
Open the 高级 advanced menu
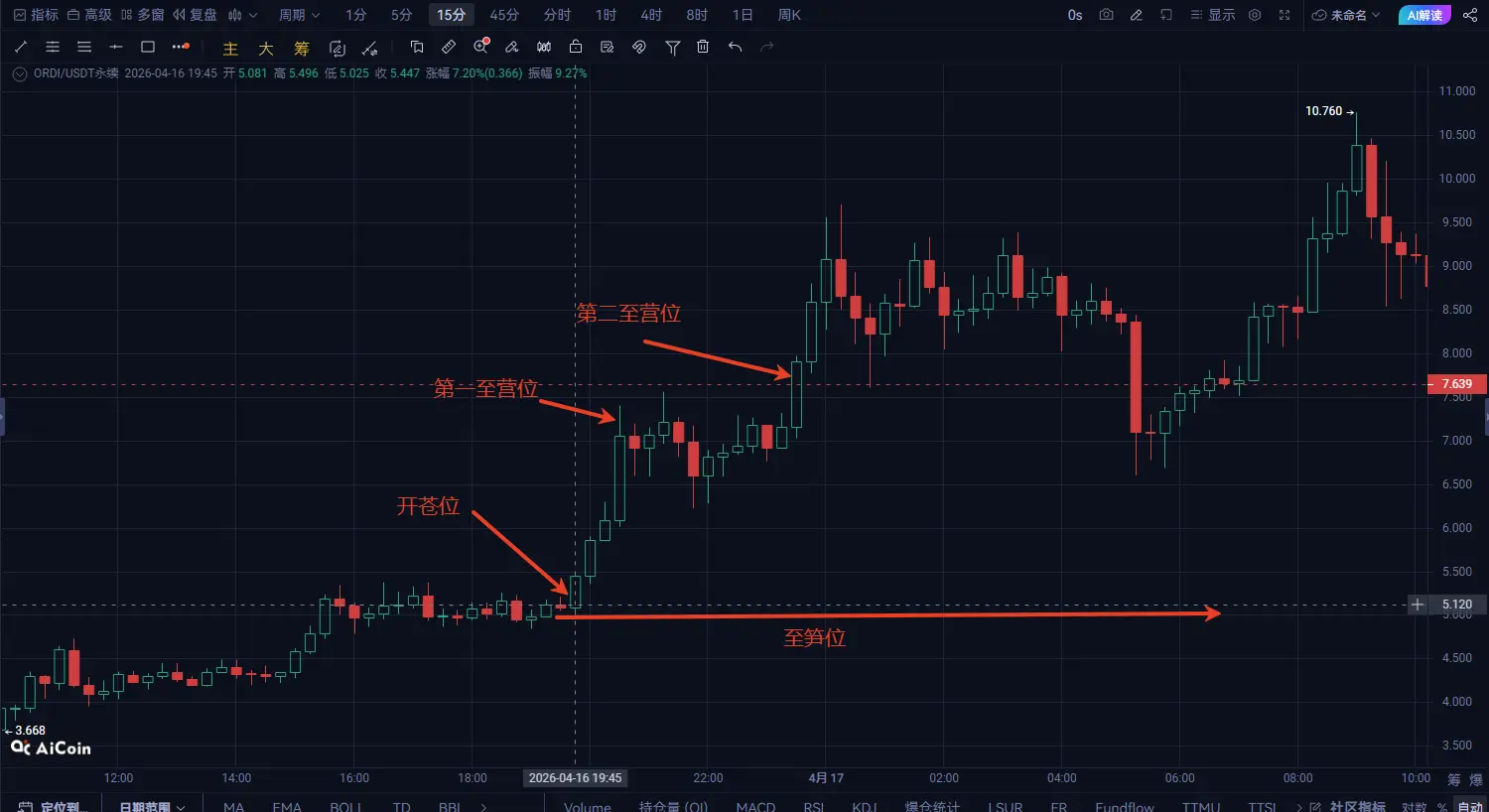click(89, 15)
